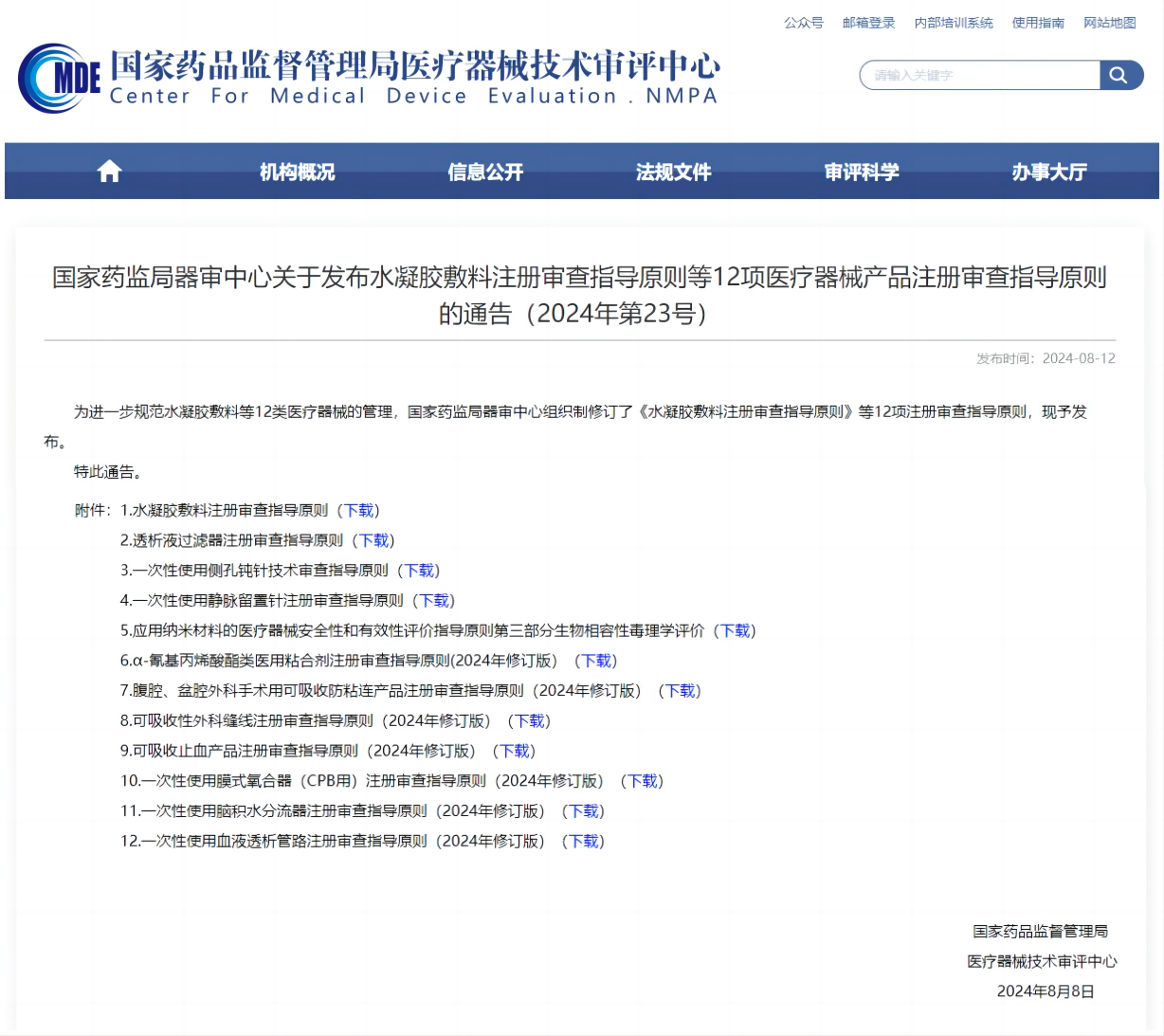The image size is (1164, 1036).
Task: Click the keyword search input field
Action: [976, 75]
